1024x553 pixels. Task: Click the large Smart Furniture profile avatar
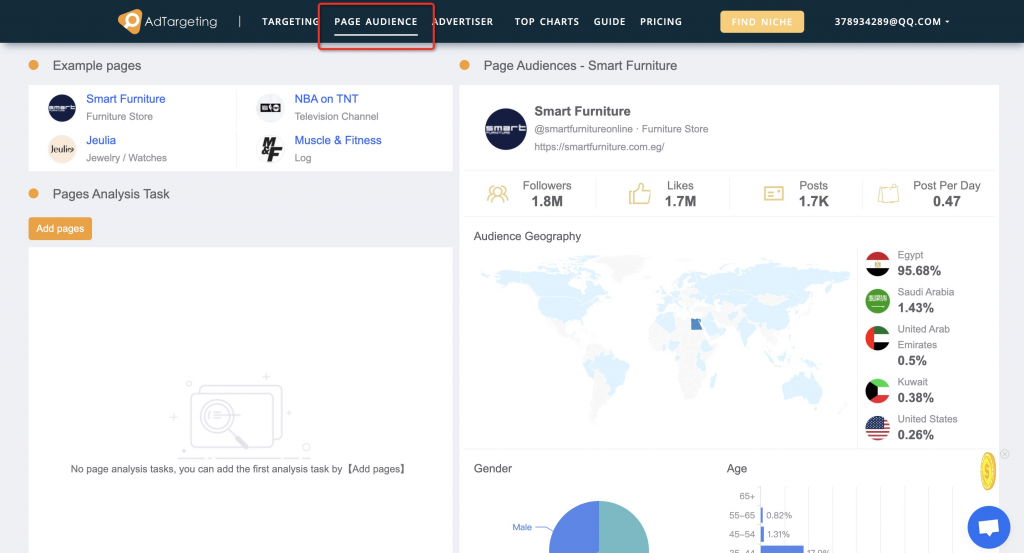(x=505, y=129)
